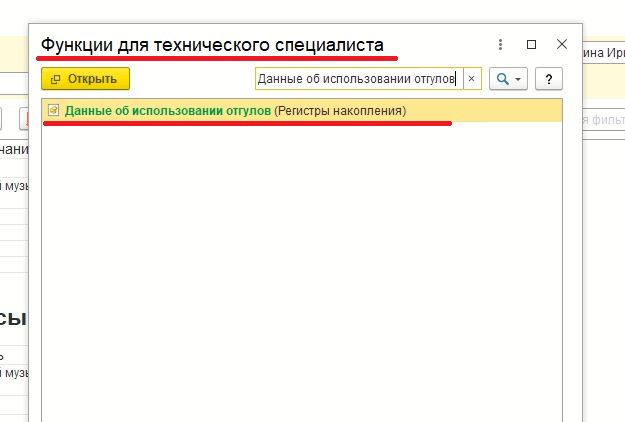Open the three-dots menu in the dialog title
625x422 pixels.
[500, 44]
